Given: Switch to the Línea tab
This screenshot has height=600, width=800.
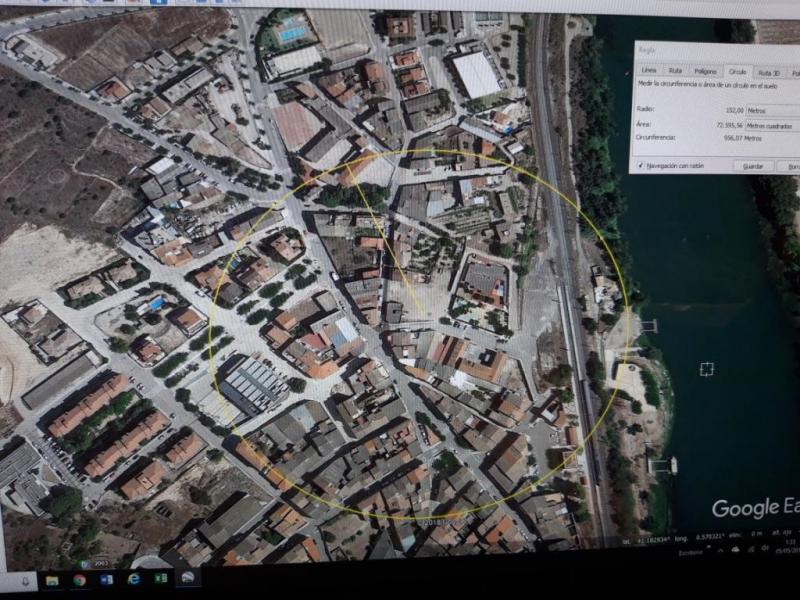Looking at the screenshot, I should click(x=649, y=72).
